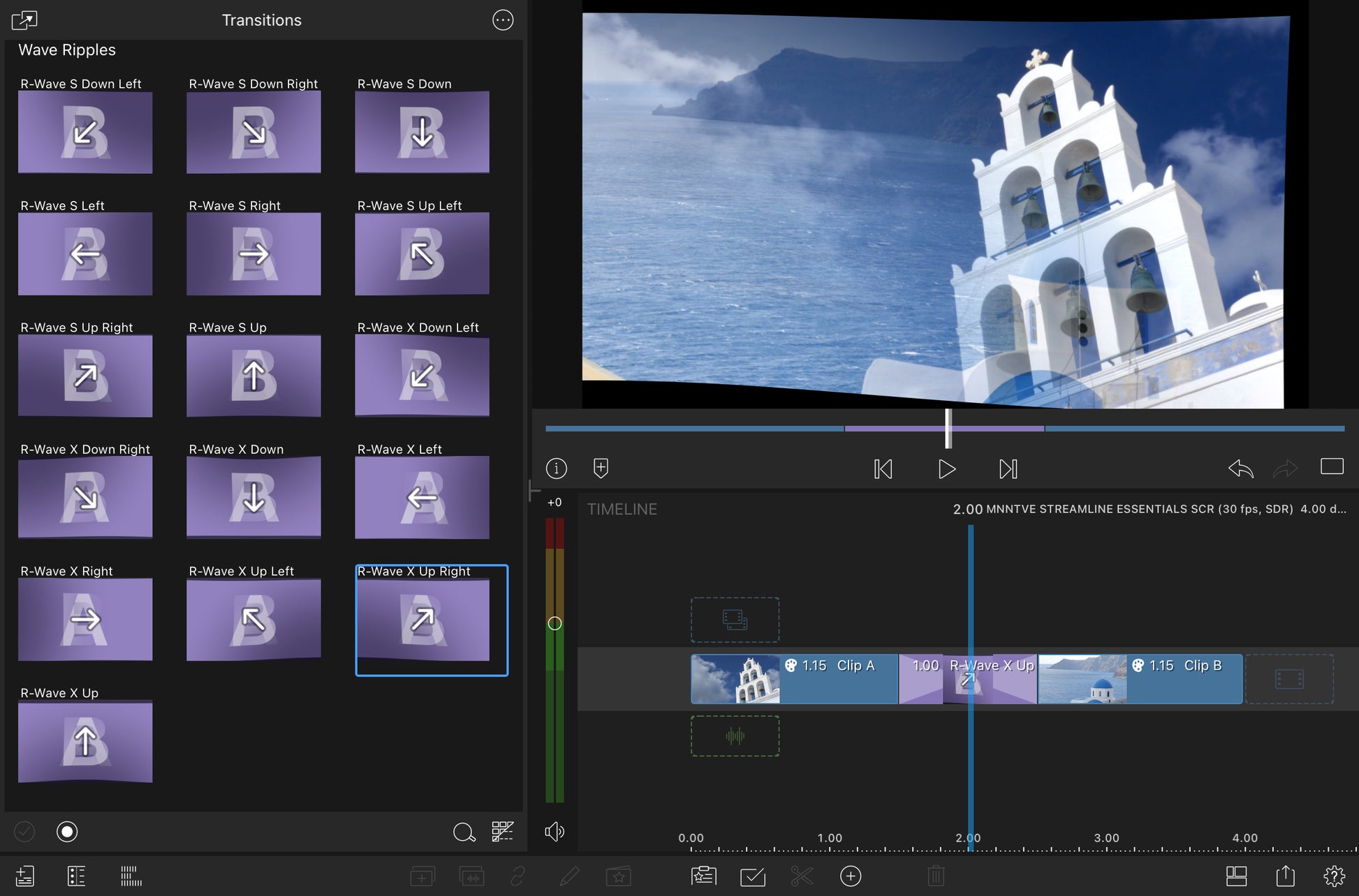The image size is (1359, 896).
Task: Open the add clip plus menu
Action: pos(850,876)
